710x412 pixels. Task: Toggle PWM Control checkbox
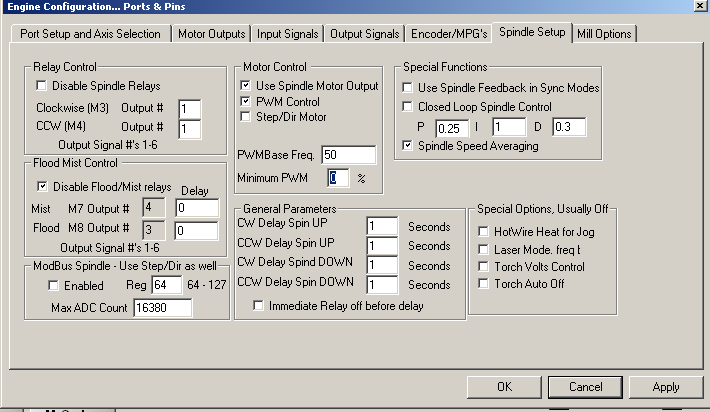tap(247, 101)
